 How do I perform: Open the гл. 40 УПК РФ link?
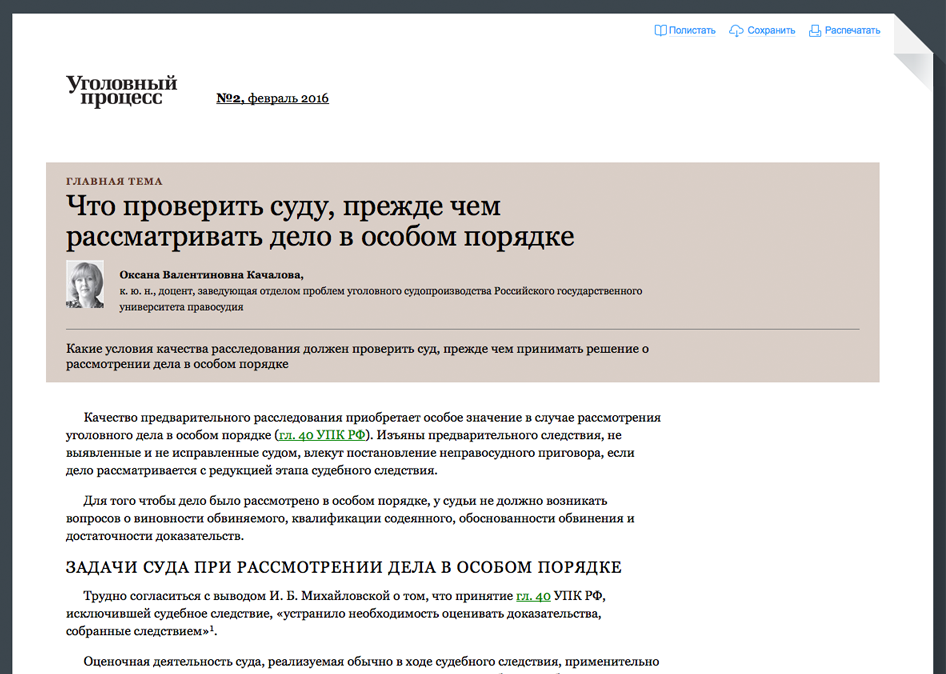pyautogui.click(x=322, y=435)
